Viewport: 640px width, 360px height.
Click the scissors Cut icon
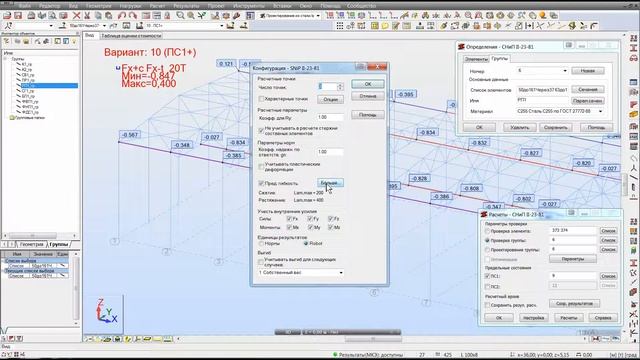pyautogui.click(x=87, y=16)
